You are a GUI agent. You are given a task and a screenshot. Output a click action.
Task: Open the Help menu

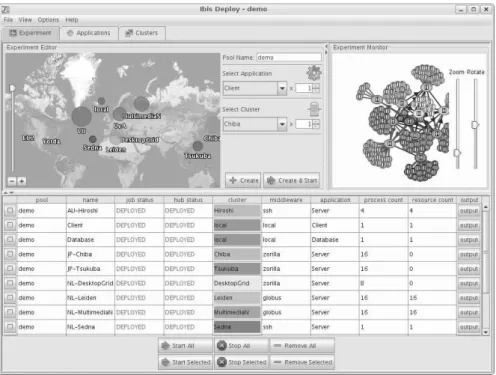(72, 20)
